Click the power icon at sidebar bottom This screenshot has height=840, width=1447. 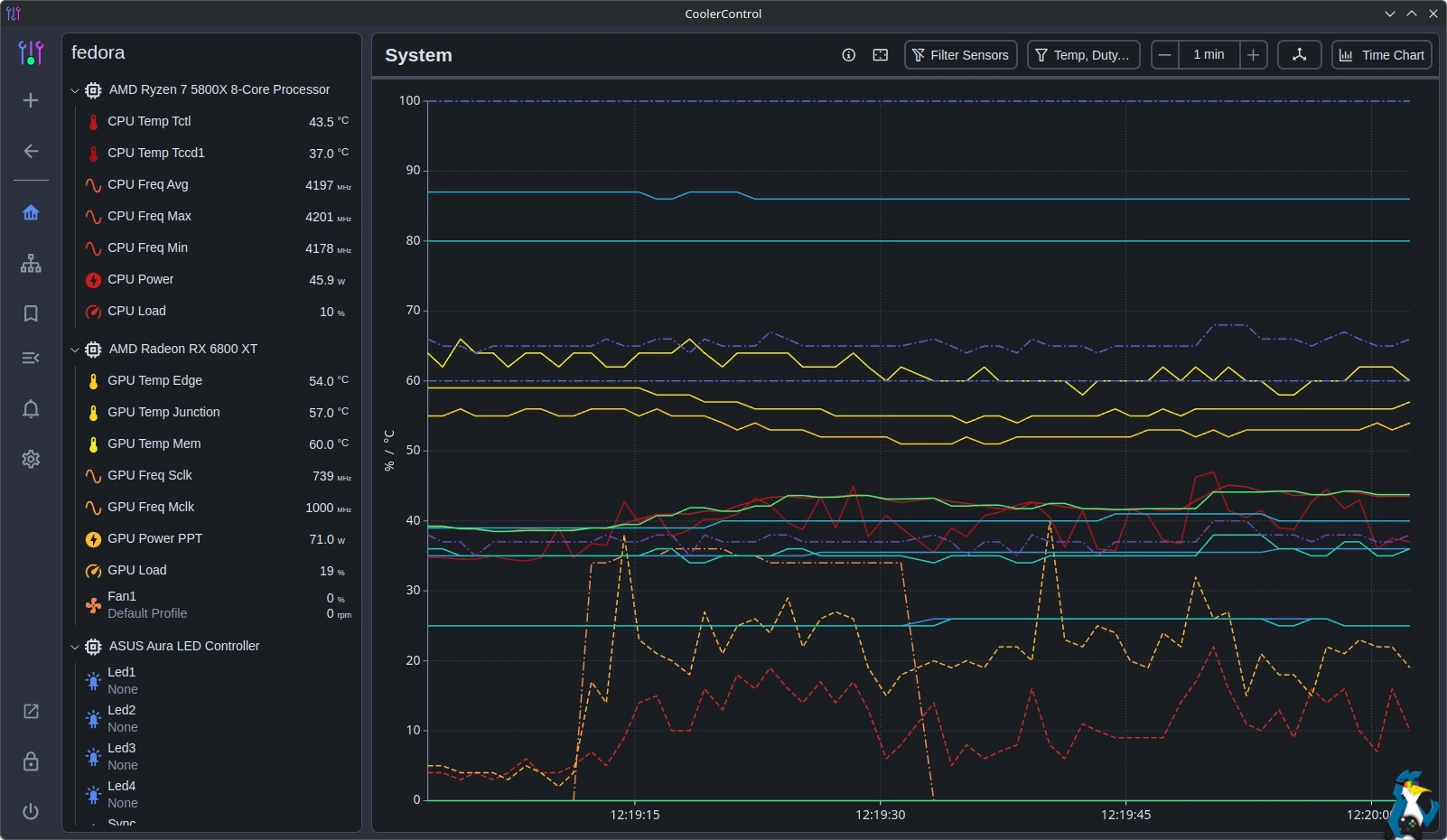(31, 811)
